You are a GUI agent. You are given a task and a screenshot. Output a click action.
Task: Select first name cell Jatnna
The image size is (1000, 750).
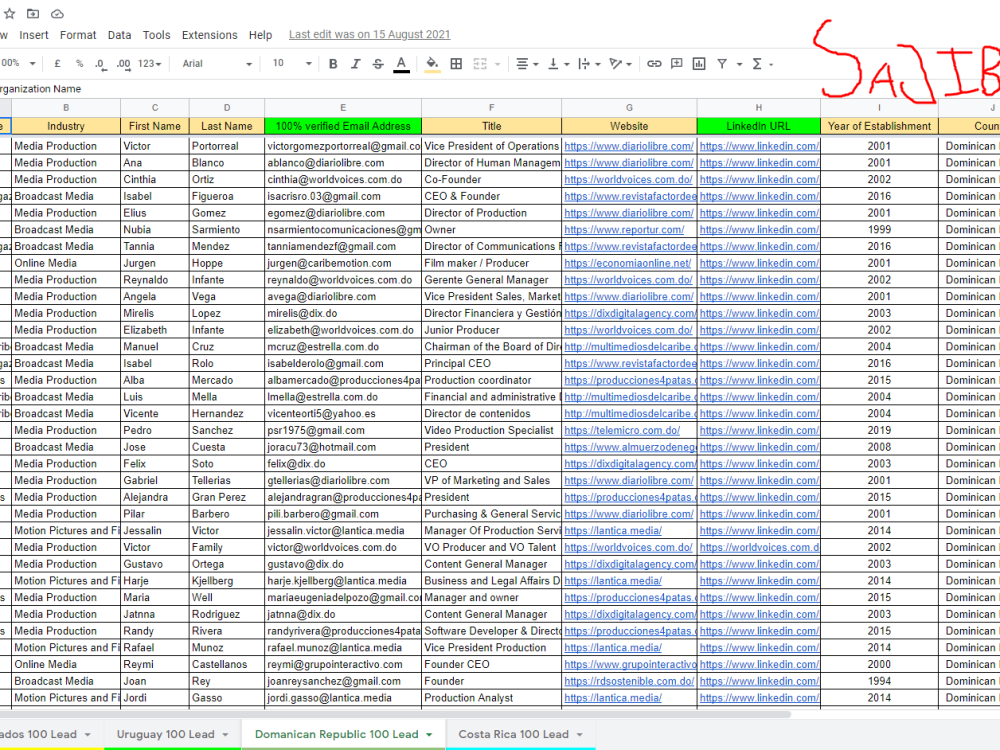click(154, 614)
